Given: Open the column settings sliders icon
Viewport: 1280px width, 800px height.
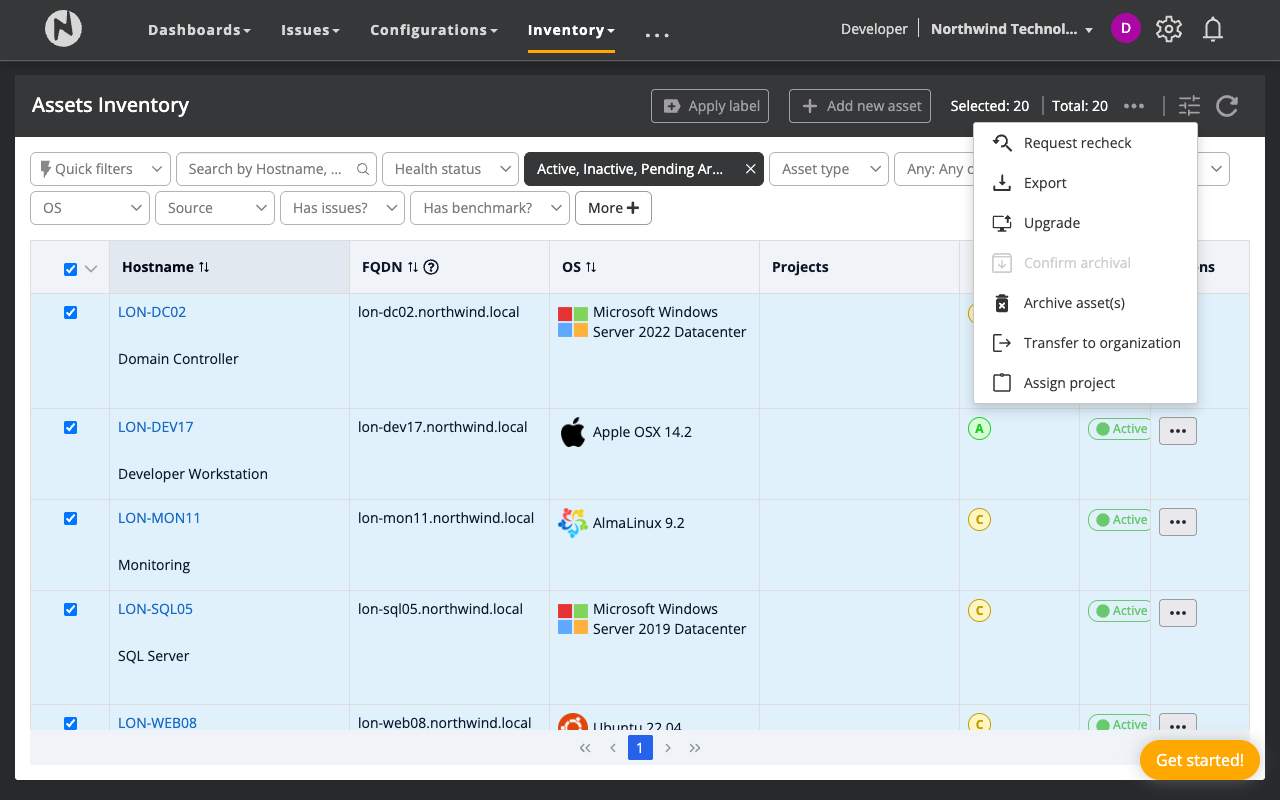Looking at the screenshot, I should point(1189,105).
